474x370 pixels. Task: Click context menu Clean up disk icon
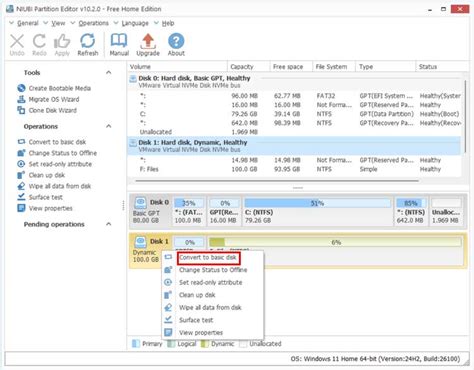(168, 295)
